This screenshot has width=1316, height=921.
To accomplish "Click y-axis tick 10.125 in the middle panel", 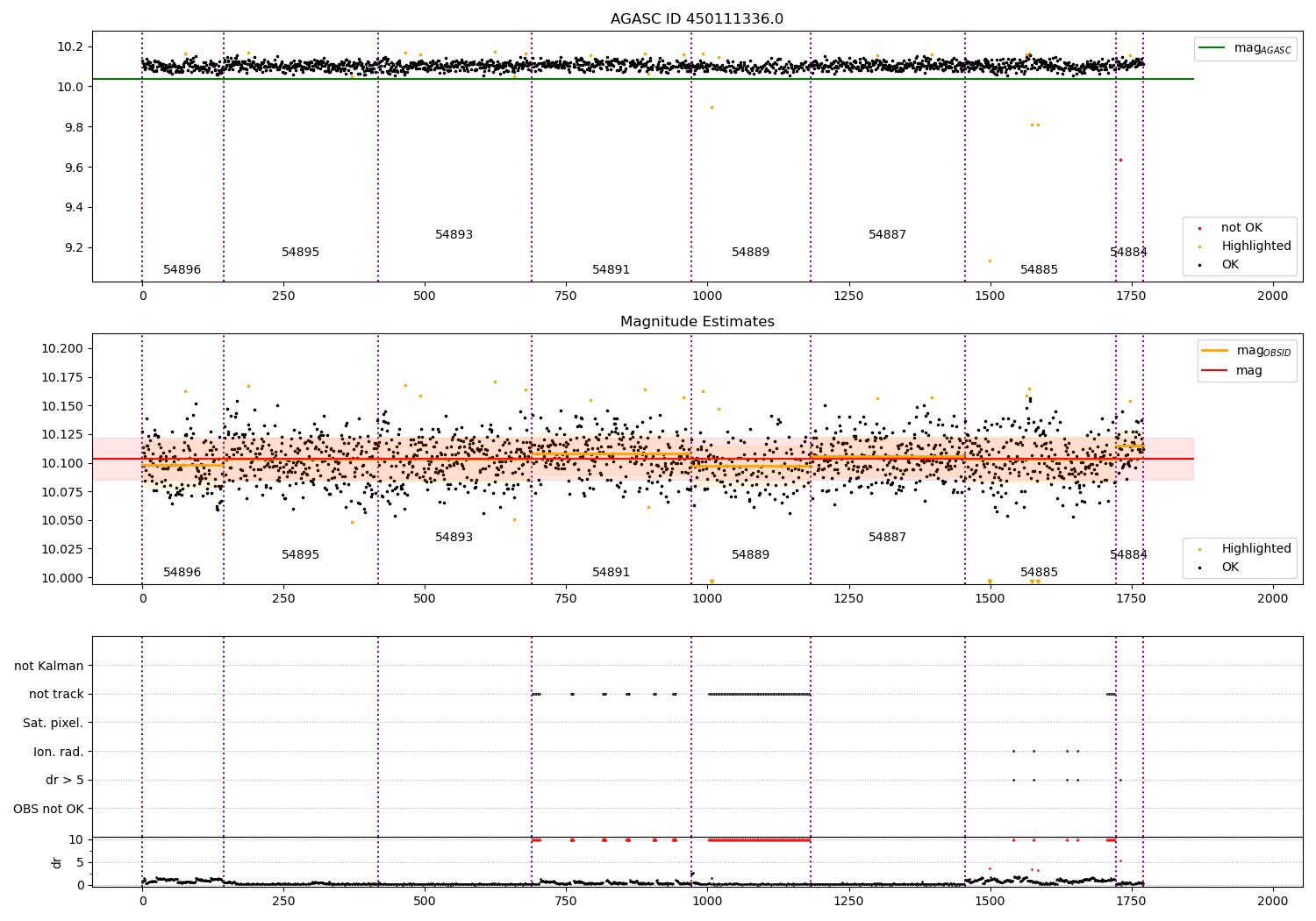I will pos(62,435).
